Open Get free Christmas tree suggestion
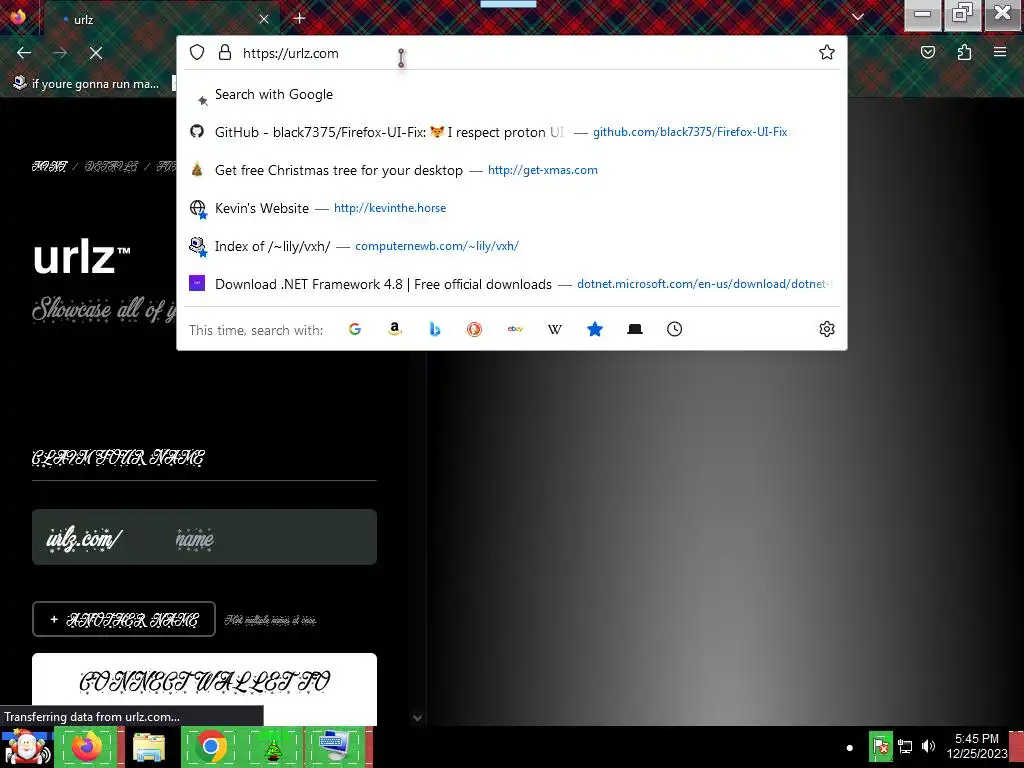 tap(512, 170)
